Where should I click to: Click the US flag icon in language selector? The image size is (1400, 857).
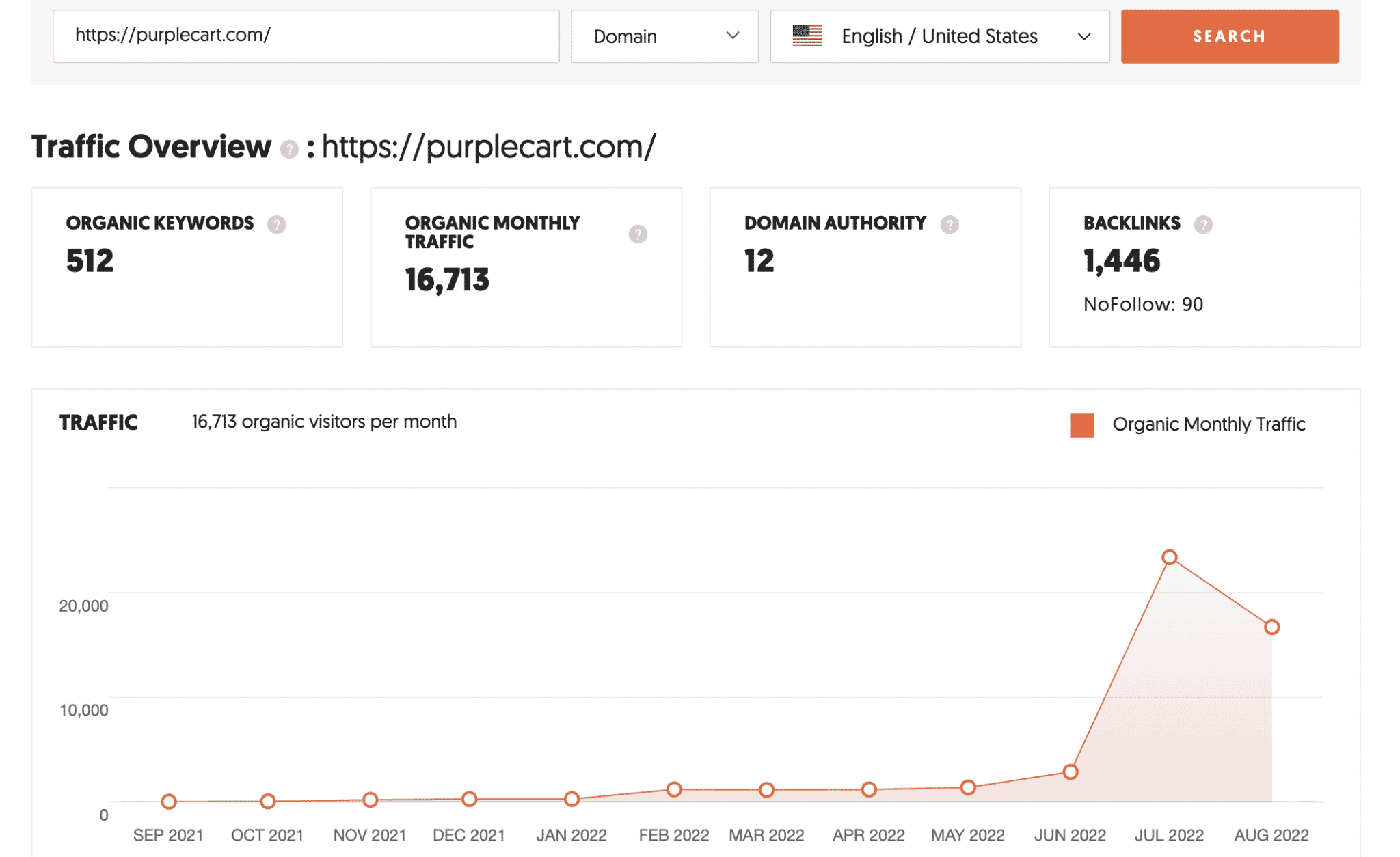pos(807,36)
